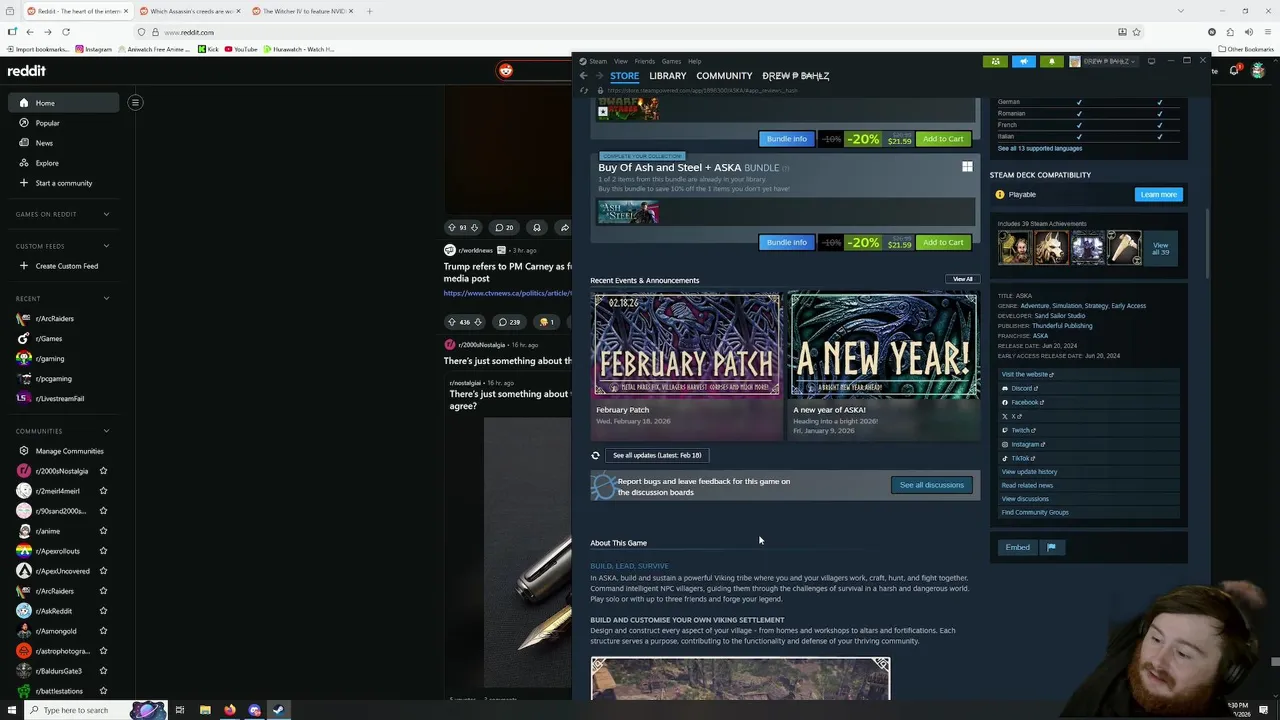Screen dimensions: 1280x720
Task: Click Create Custom Feed in sidebar
Action: click(x=63, y=266)
